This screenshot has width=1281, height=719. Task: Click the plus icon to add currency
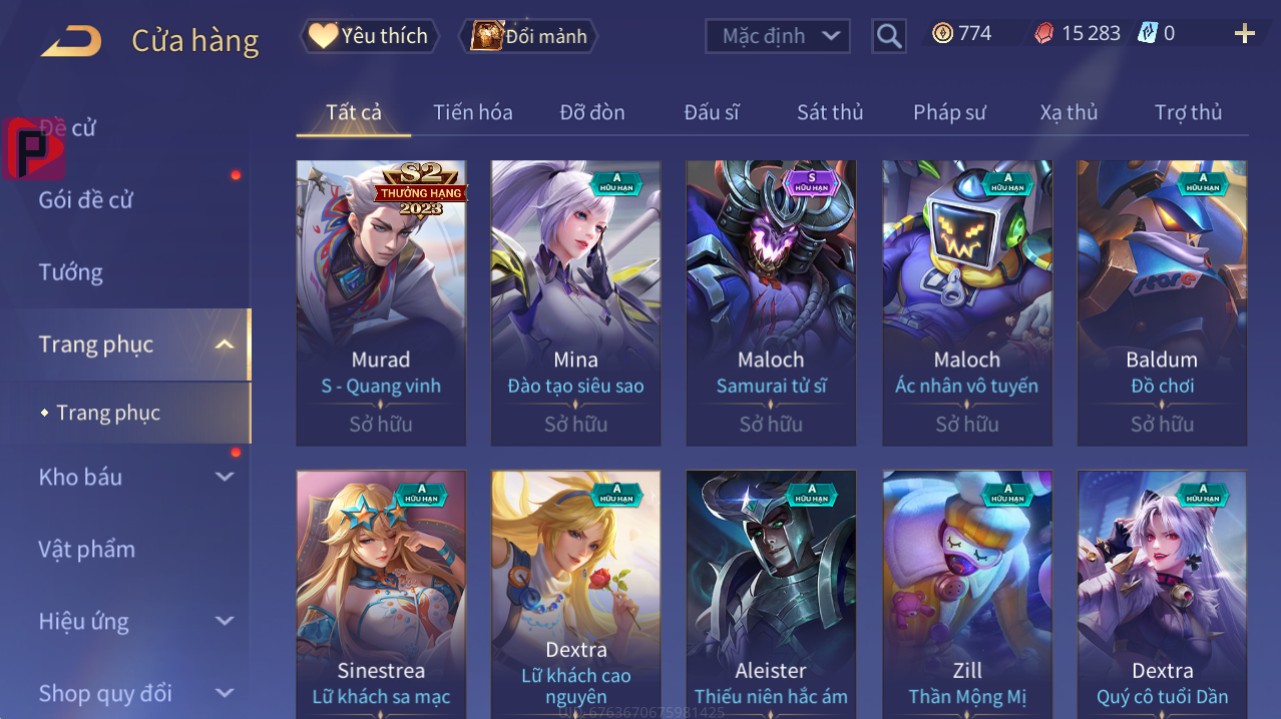[1244, 35]
